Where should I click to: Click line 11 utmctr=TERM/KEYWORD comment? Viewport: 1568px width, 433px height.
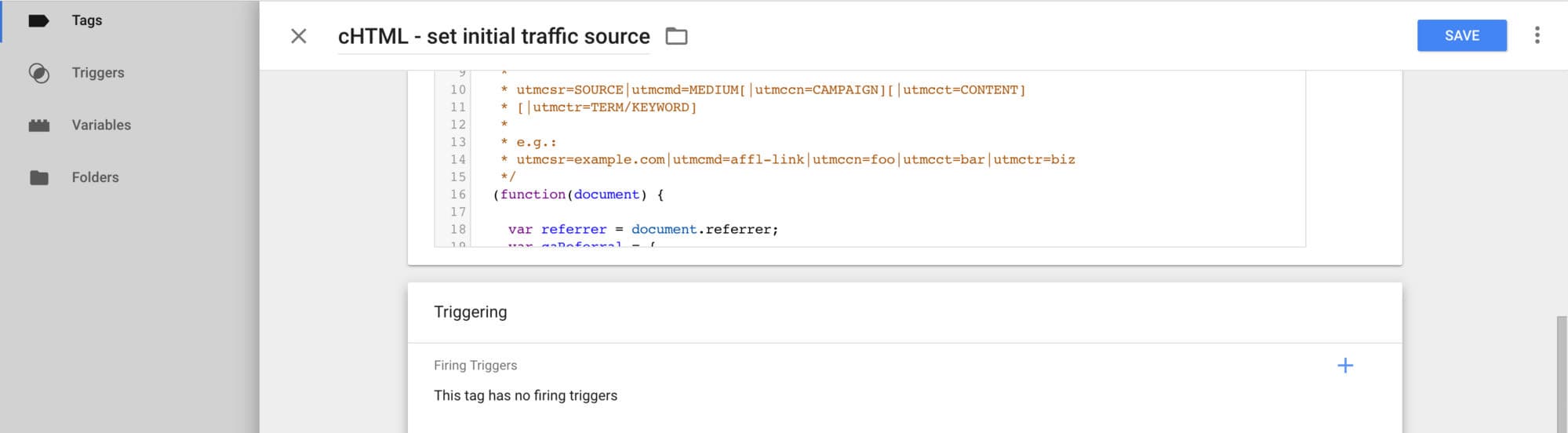598,107
